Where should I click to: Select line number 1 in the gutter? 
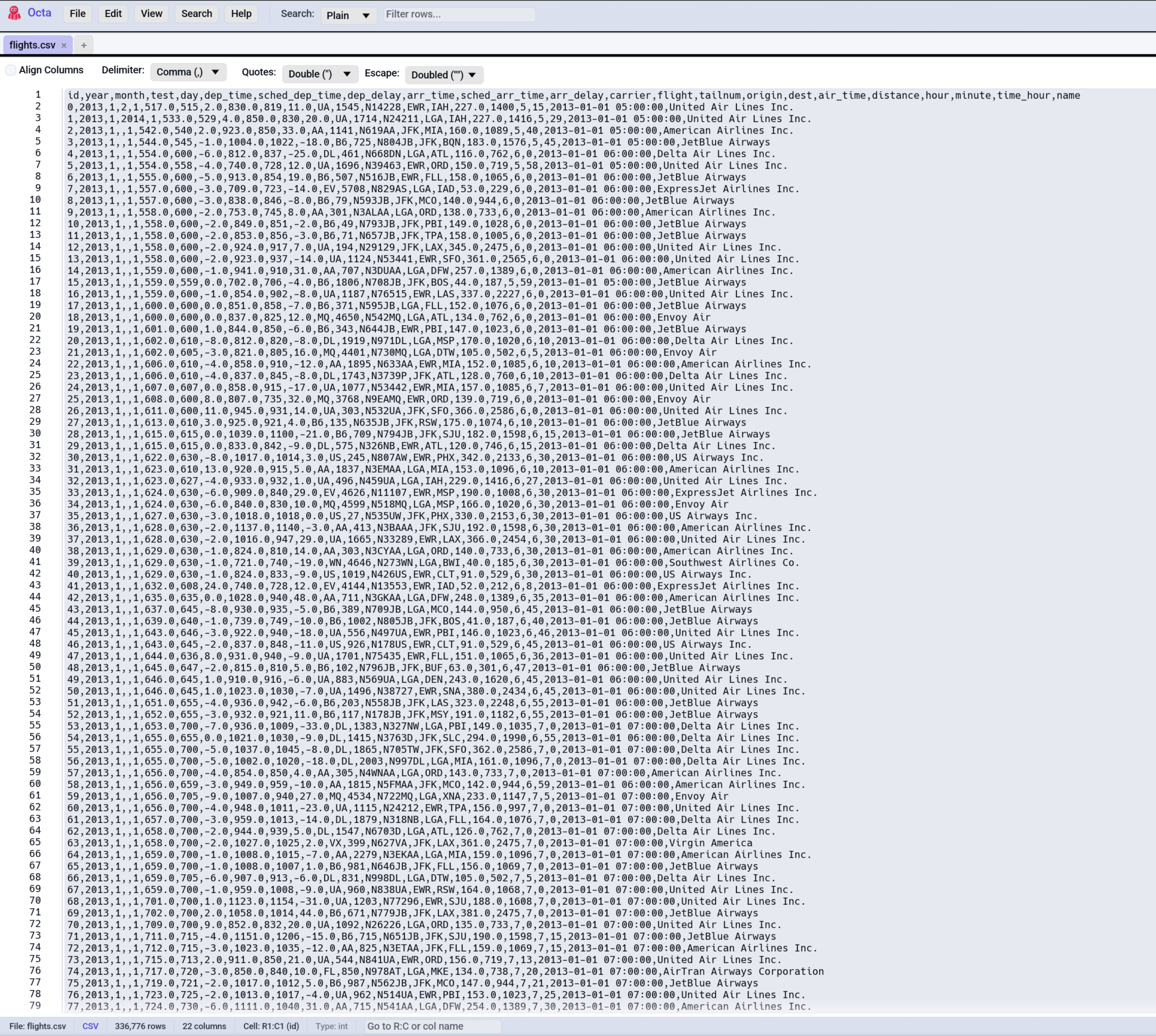tap(38, 94)
